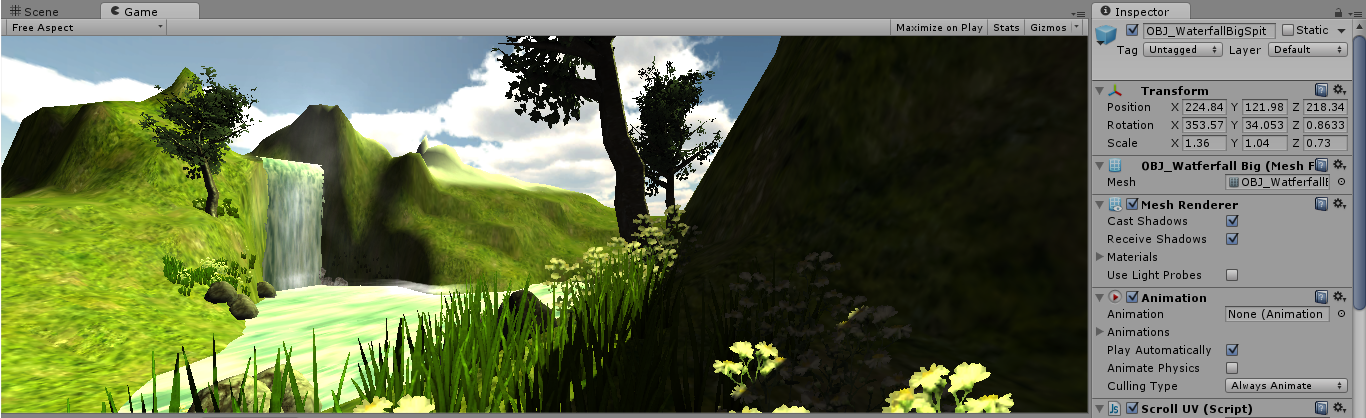Disable the Animation component checkbox
Viewport: 1366px width, 418px height.
(x=1133, y=297)
